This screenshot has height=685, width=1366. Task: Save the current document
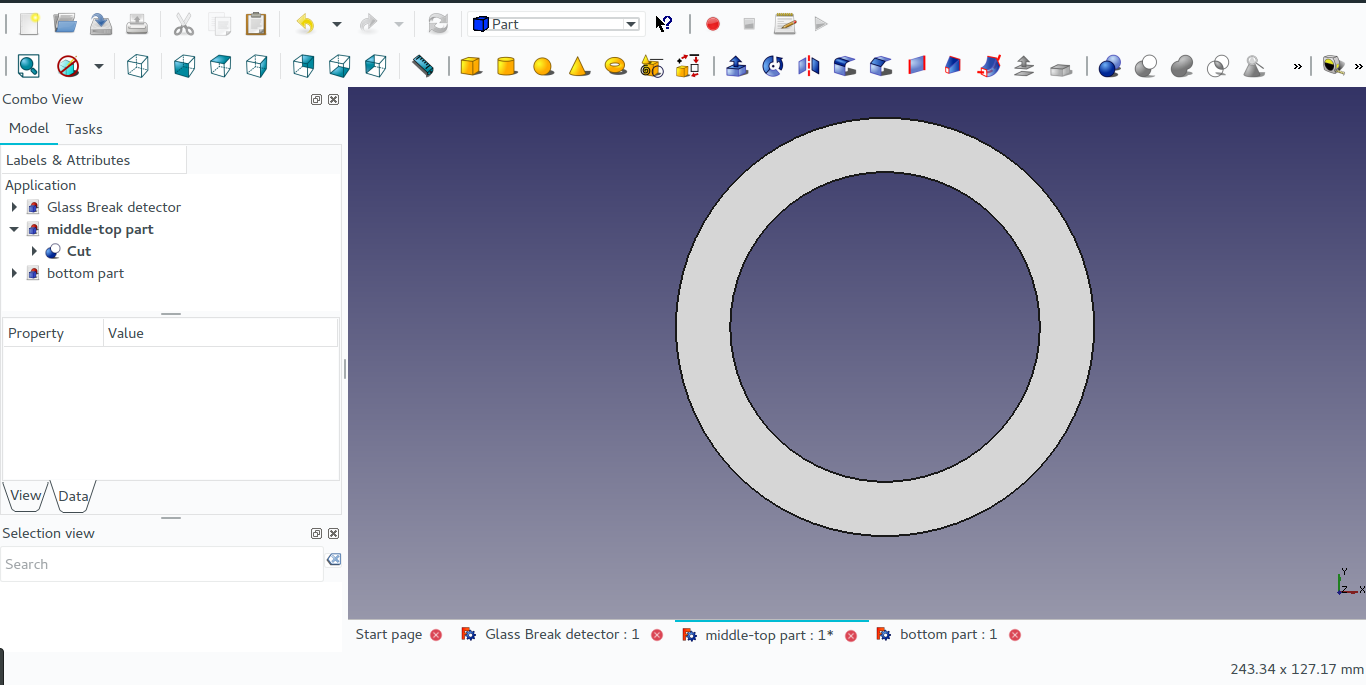pyautogui.click(x=101, y=24)
